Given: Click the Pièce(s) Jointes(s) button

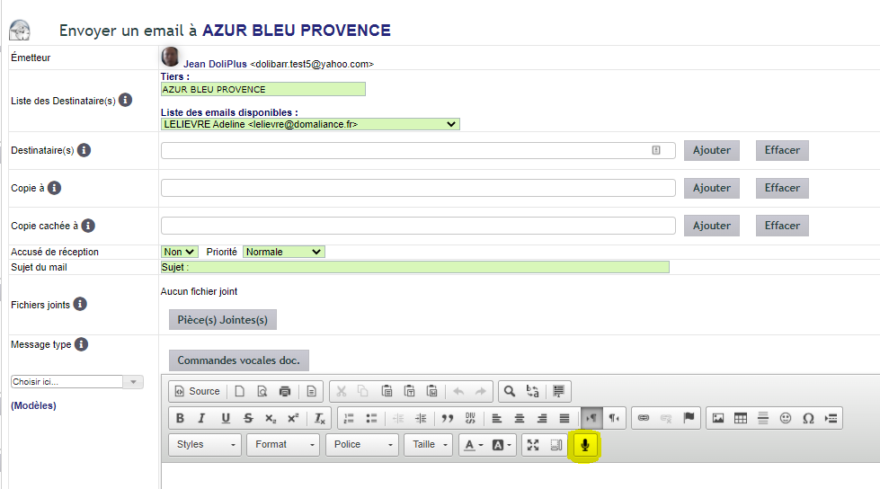Looking at the screenshot, I should click(x=223, y=320).
